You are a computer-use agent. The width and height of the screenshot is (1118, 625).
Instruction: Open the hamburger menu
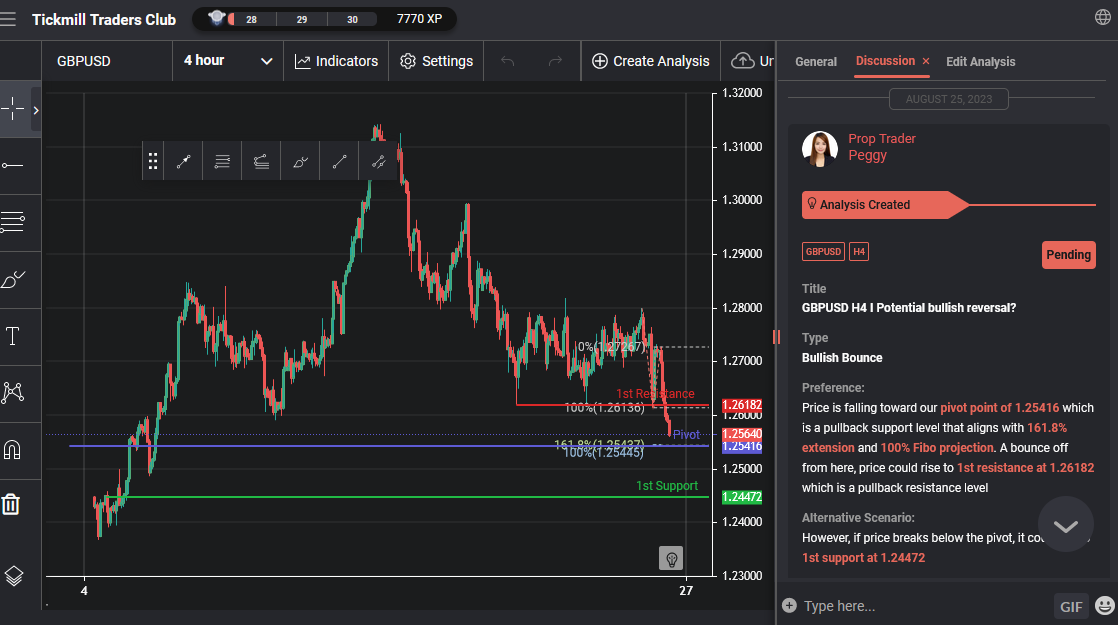[8, 19]
